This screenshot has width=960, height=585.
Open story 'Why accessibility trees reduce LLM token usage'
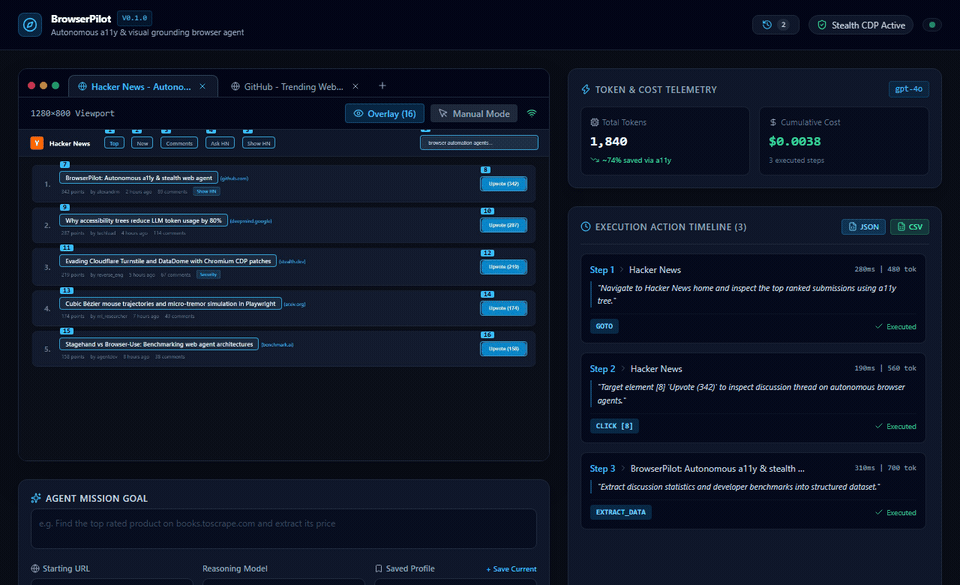click(x=143, y=220)
